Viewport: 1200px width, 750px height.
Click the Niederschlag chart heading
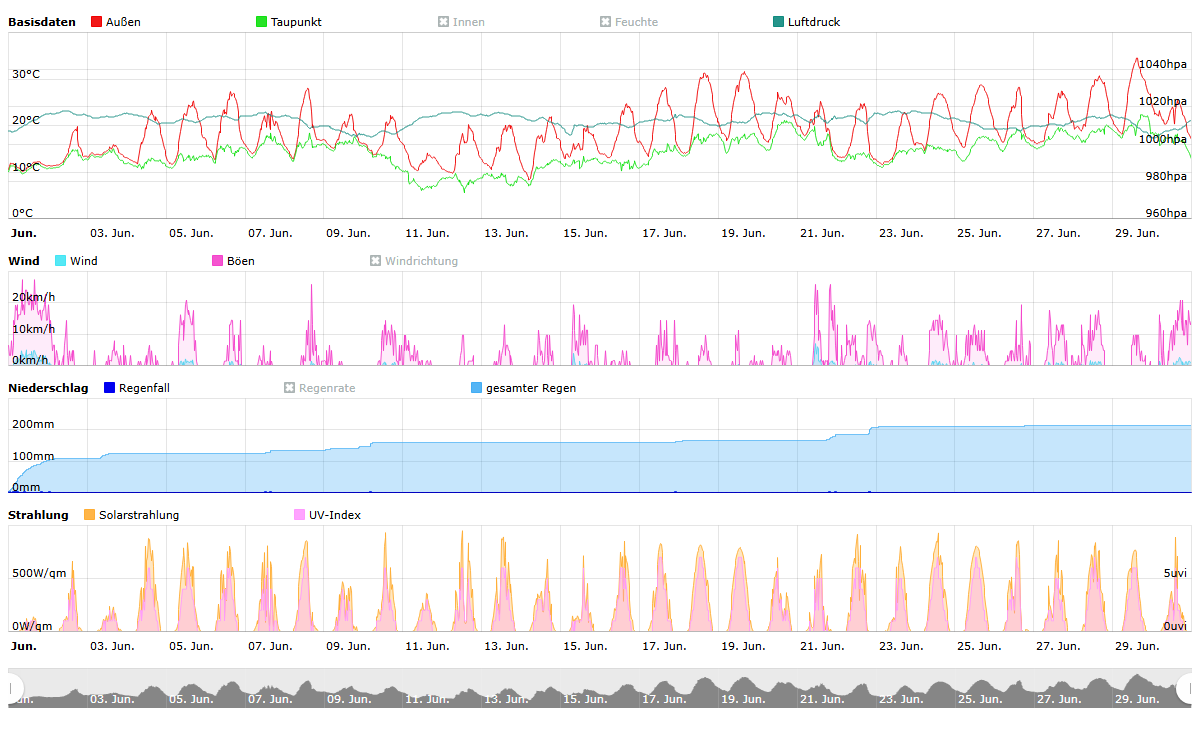[x=48, y=388]
